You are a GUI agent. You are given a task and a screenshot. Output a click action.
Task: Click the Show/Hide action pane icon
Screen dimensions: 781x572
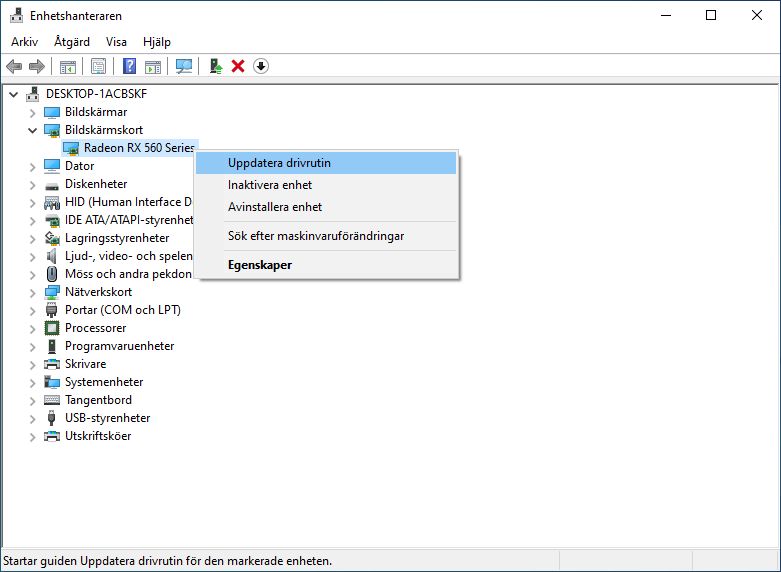point(153,66)
